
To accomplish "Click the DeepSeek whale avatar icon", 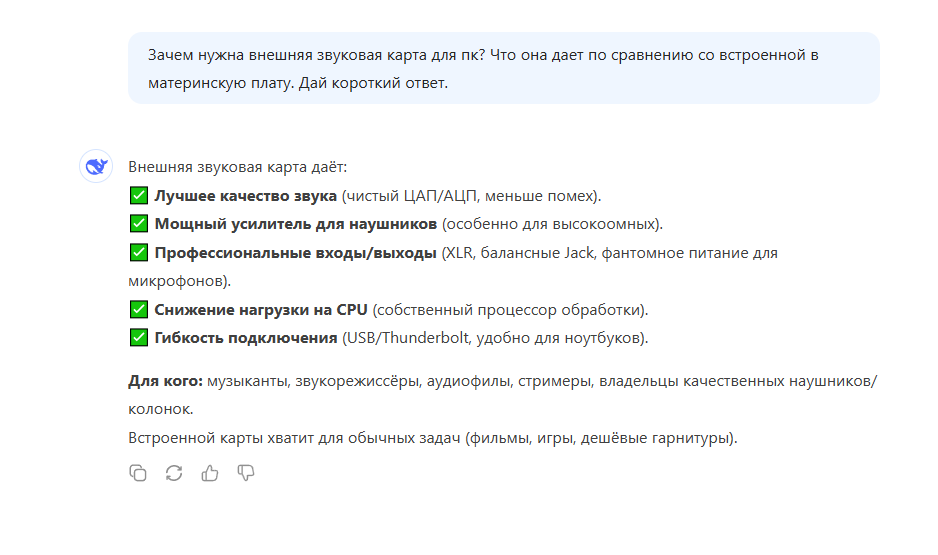I will (x=96, y=167).
